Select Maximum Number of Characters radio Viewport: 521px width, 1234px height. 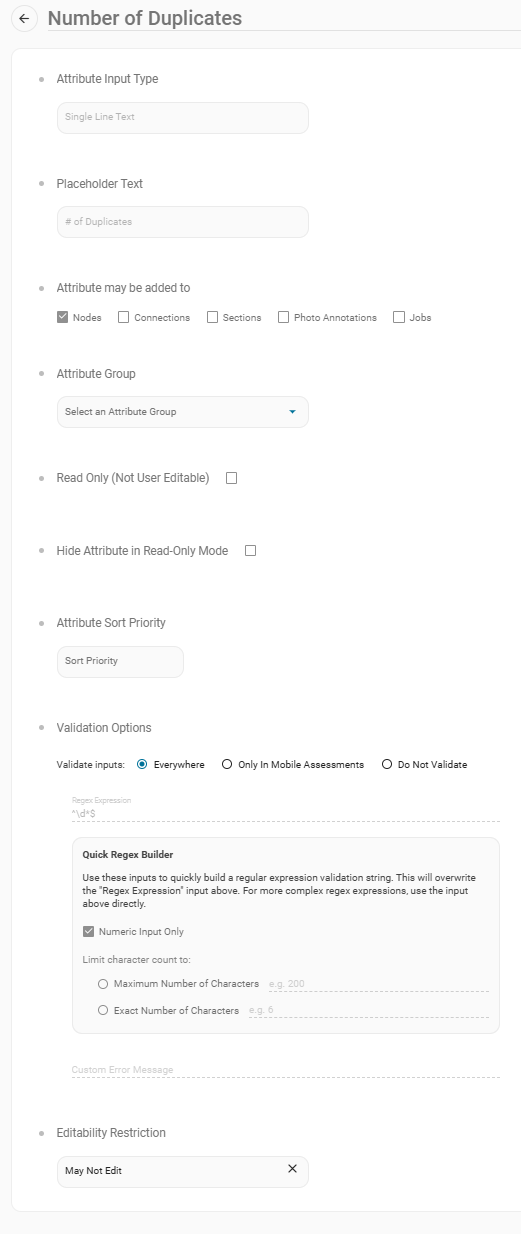(x=103, y=984)
